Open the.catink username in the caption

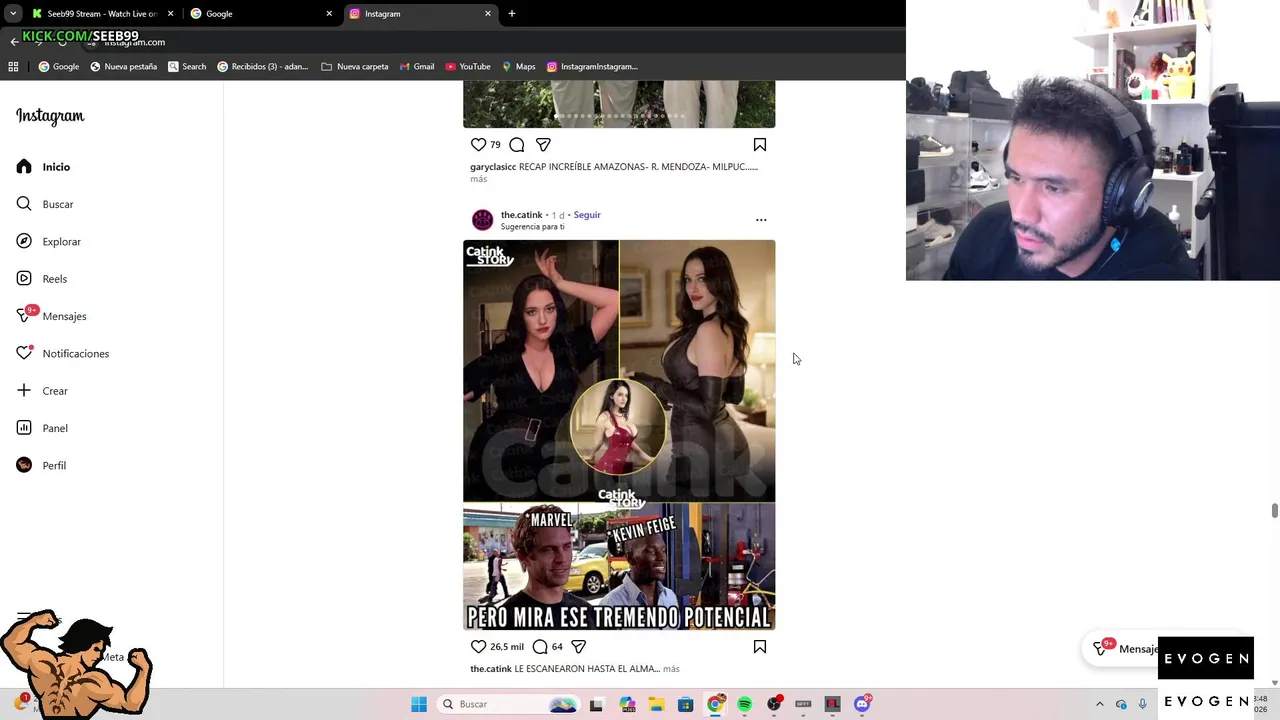[491, 668]
